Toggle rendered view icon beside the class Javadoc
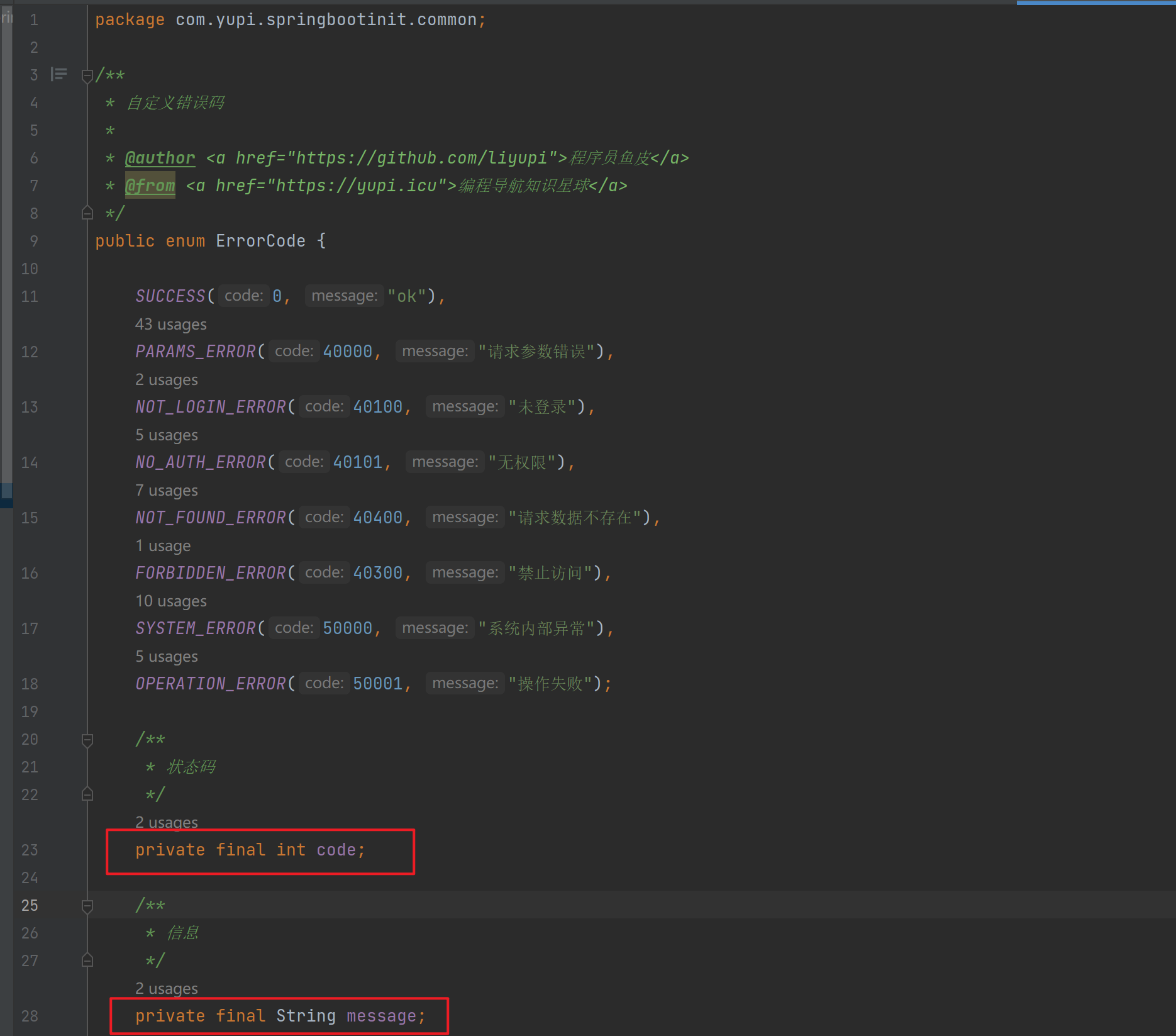 pos(59,75)
